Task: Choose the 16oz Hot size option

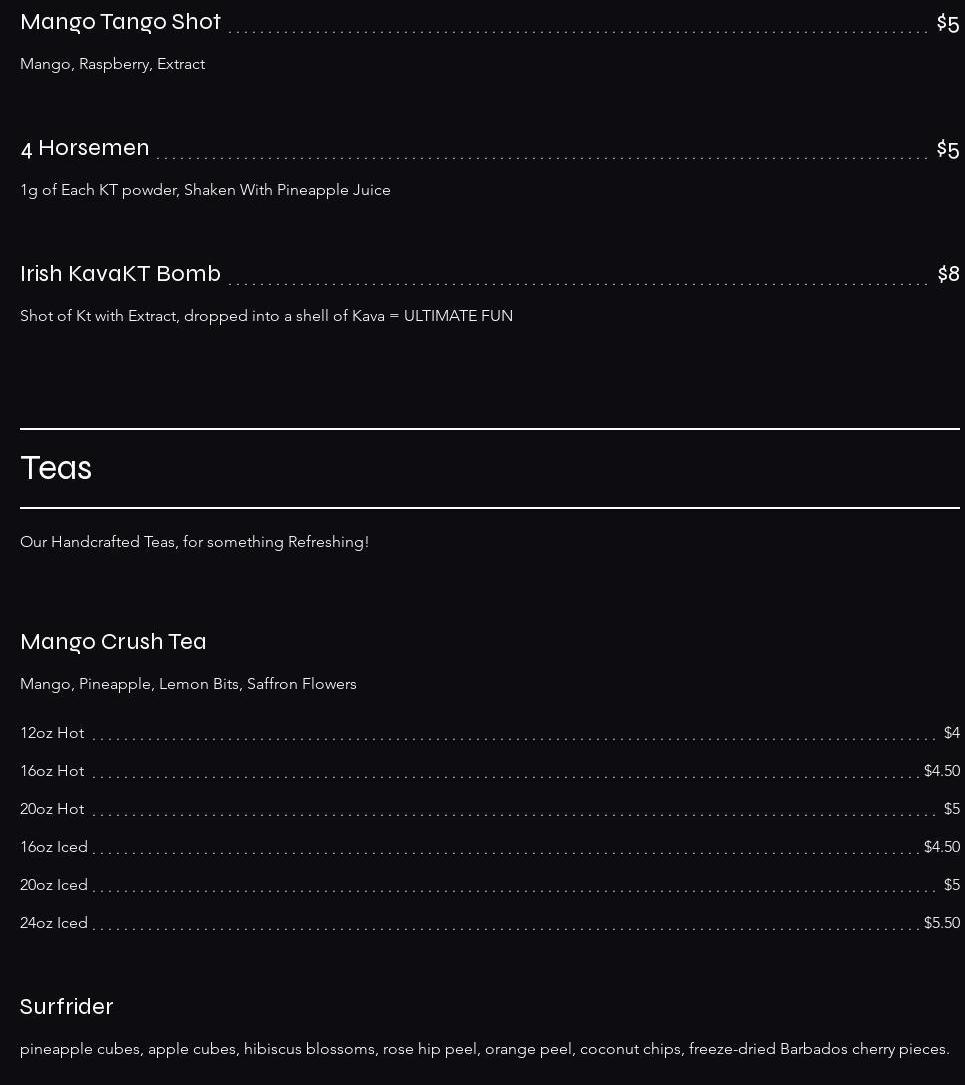Action: tap(52, 771)
